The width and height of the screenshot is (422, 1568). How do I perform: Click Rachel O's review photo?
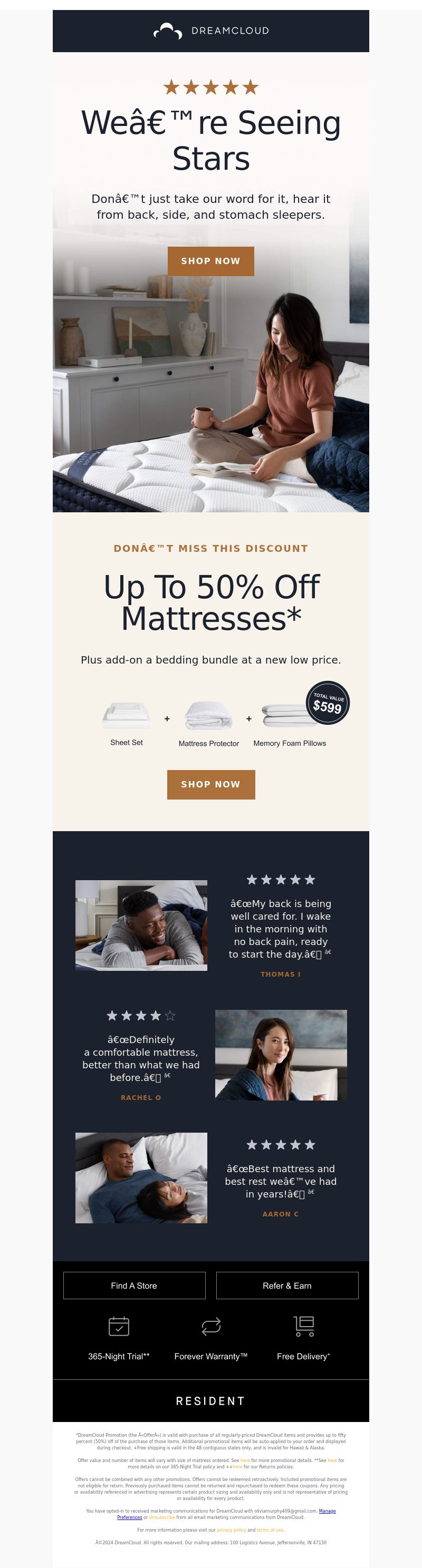(x=281, y=1055)
